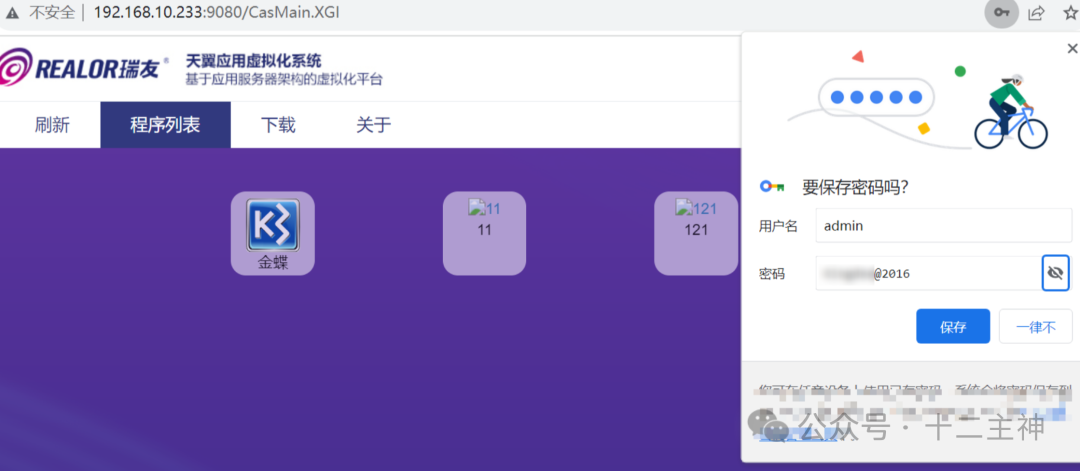Image resolution: width=1080 pixels, height=471 pixels.
Task: Select the 程序列表 tab
Action: coord(165,125)
